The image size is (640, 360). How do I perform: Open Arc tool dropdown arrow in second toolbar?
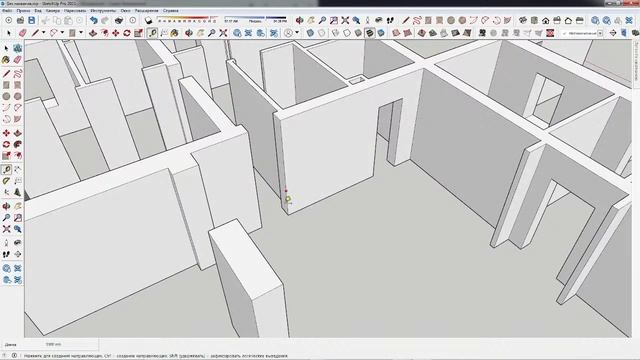[62, 33]
